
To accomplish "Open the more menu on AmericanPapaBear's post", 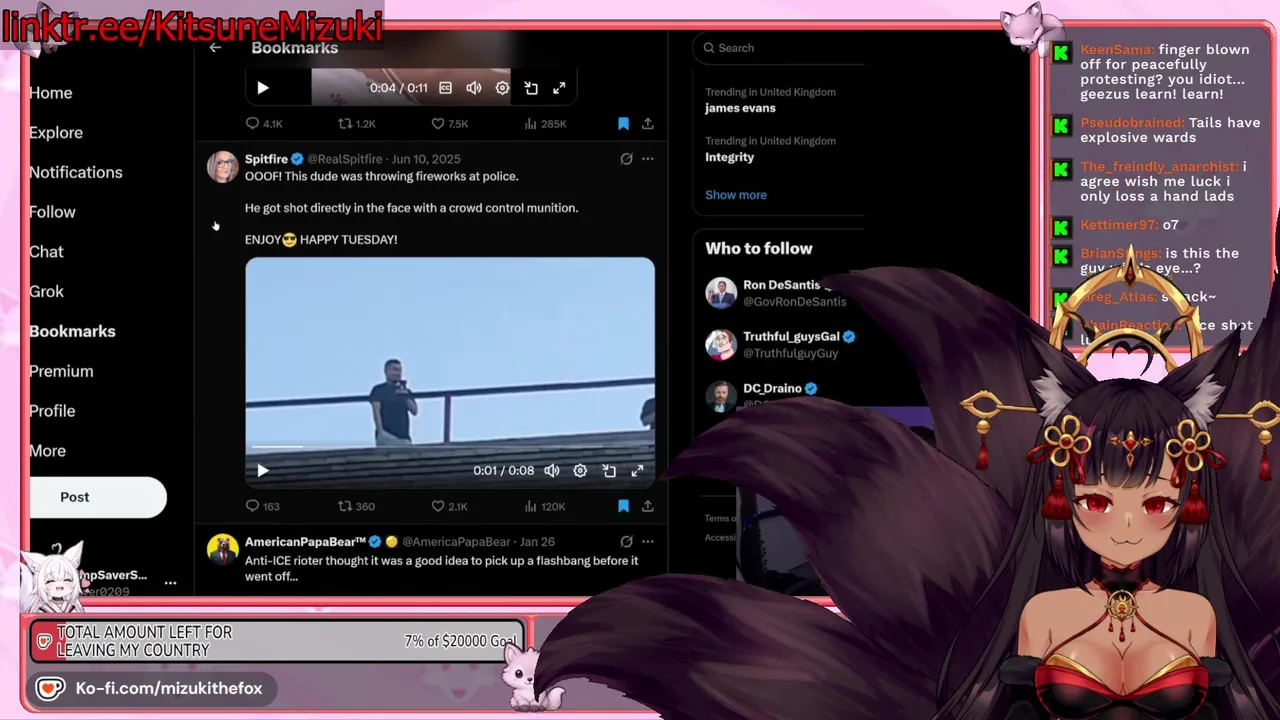I will [648, 542].
